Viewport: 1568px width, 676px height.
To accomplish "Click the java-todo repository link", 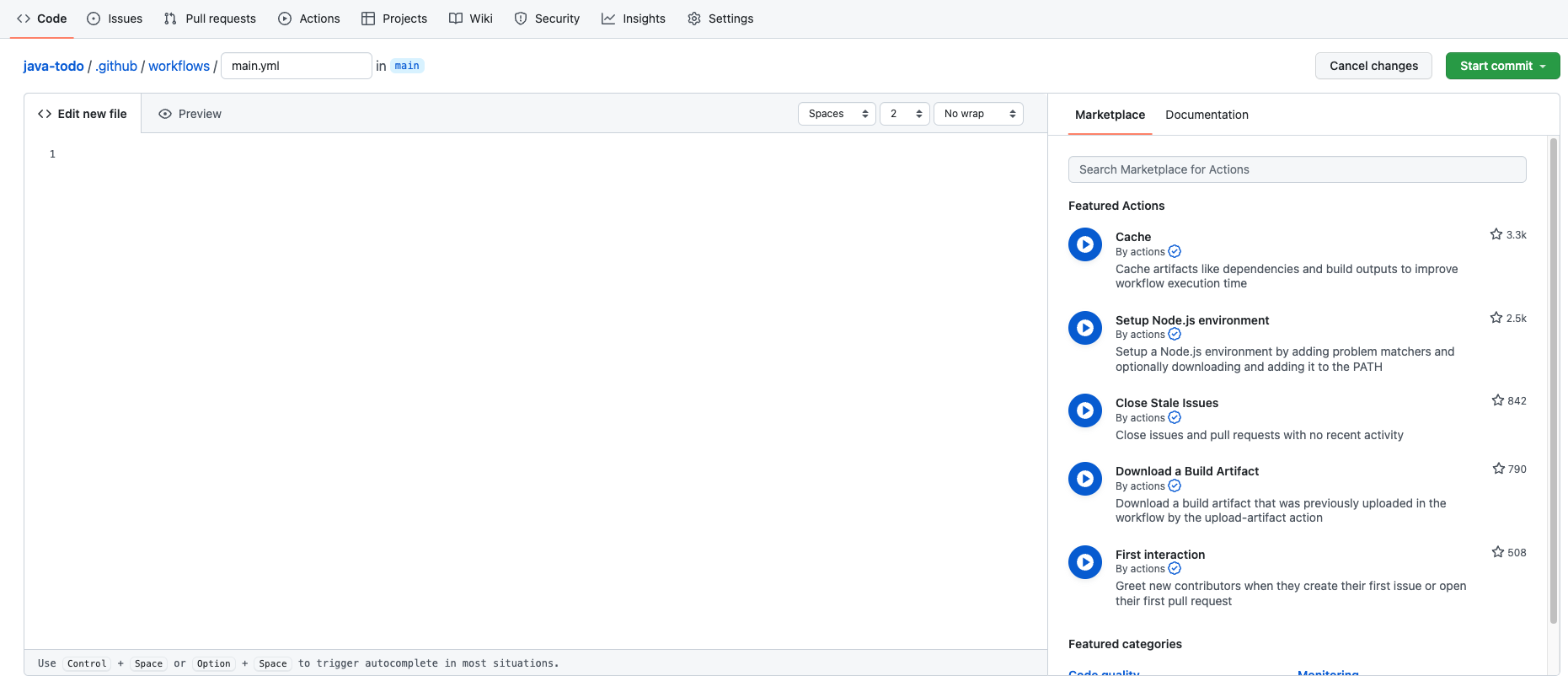I will 54,66.
